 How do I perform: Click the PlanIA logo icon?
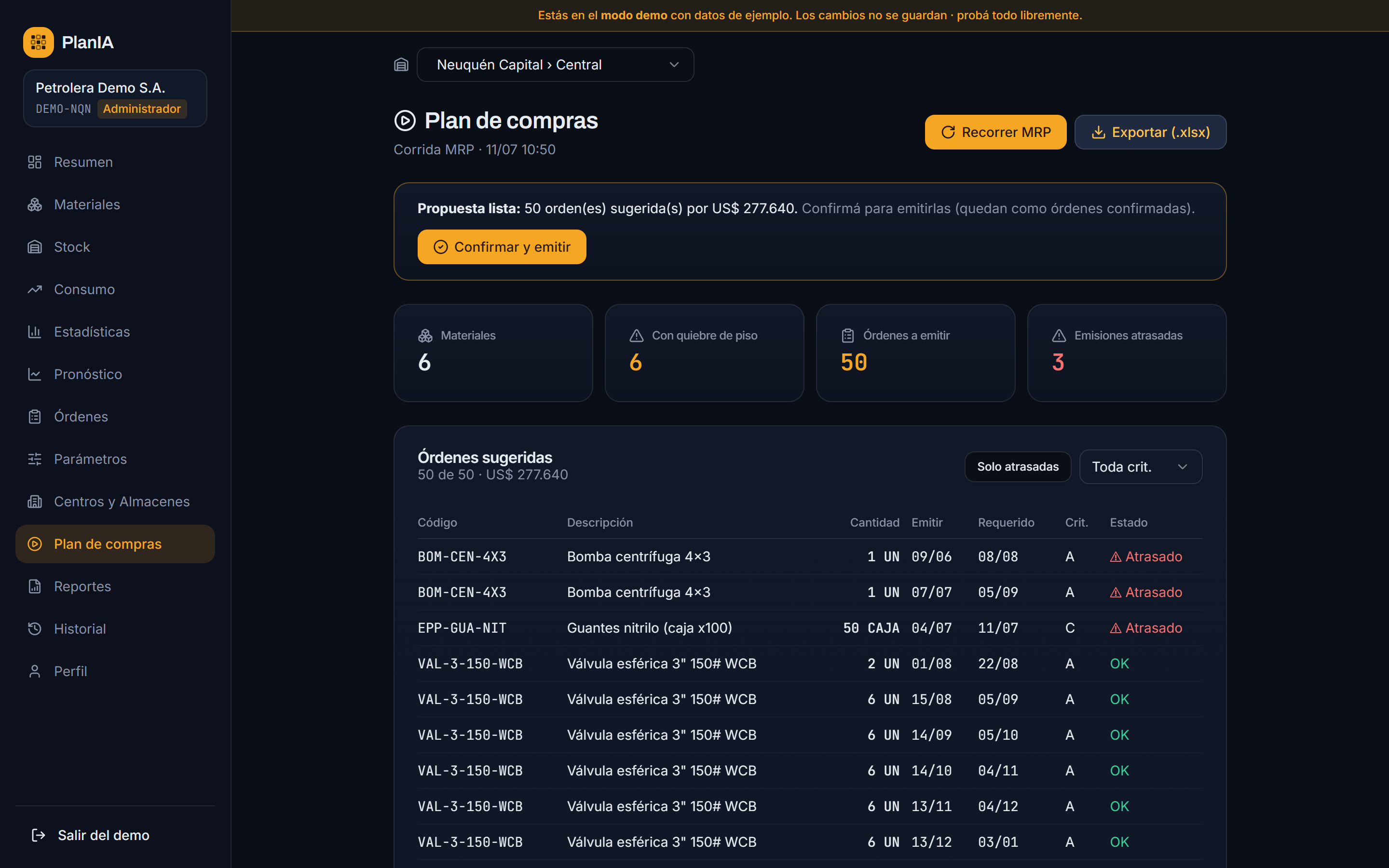(39, 42)
